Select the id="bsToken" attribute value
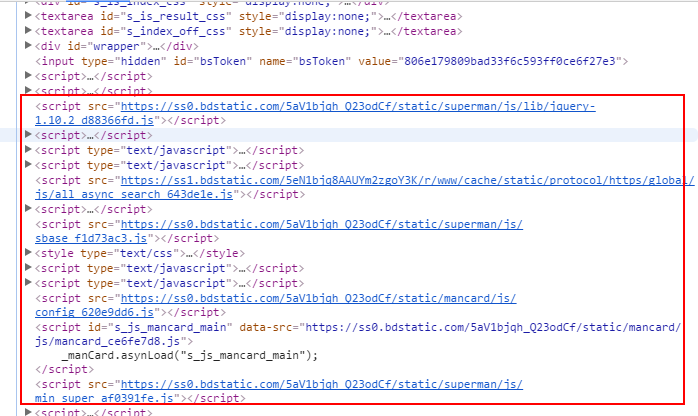This screenshot has height=416, width=698. (223, 61)
